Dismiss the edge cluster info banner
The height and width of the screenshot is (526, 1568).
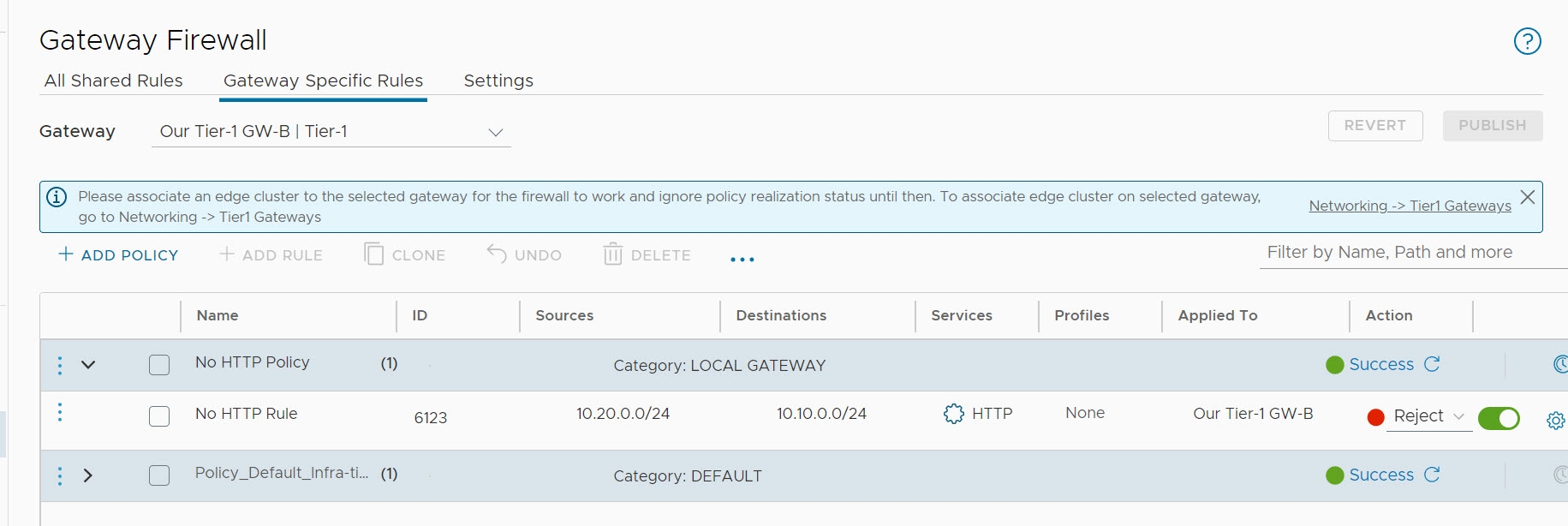(1527, 197)
